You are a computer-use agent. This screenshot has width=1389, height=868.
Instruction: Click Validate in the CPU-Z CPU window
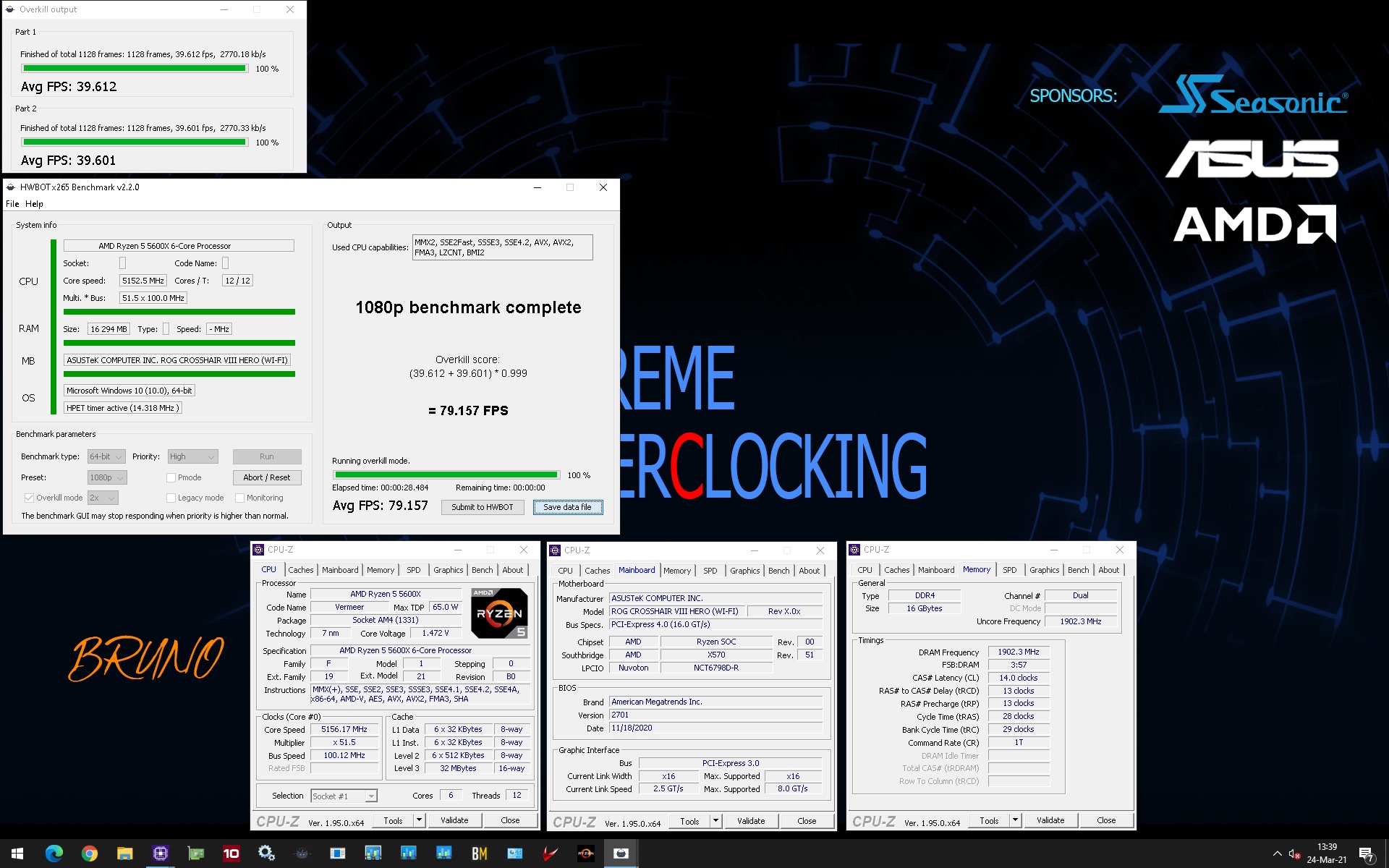click(x=454, y=820)
